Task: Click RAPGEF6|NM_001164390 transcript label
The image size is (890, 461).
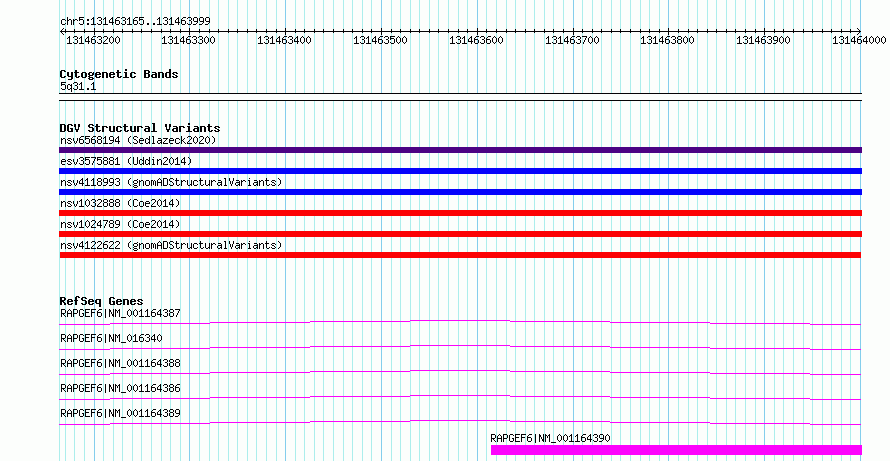Action: (551, 438)
